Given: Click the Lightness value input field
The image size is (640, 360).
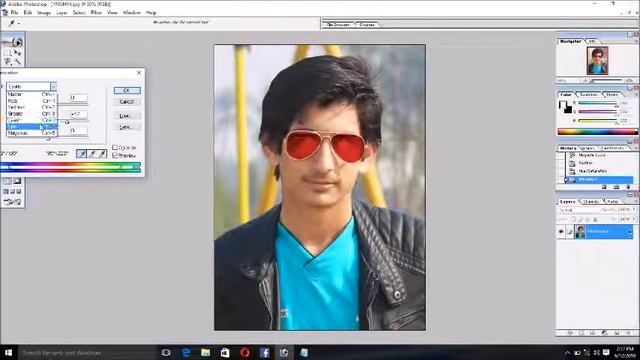Looking at the screenshot, I should point(78,130).
